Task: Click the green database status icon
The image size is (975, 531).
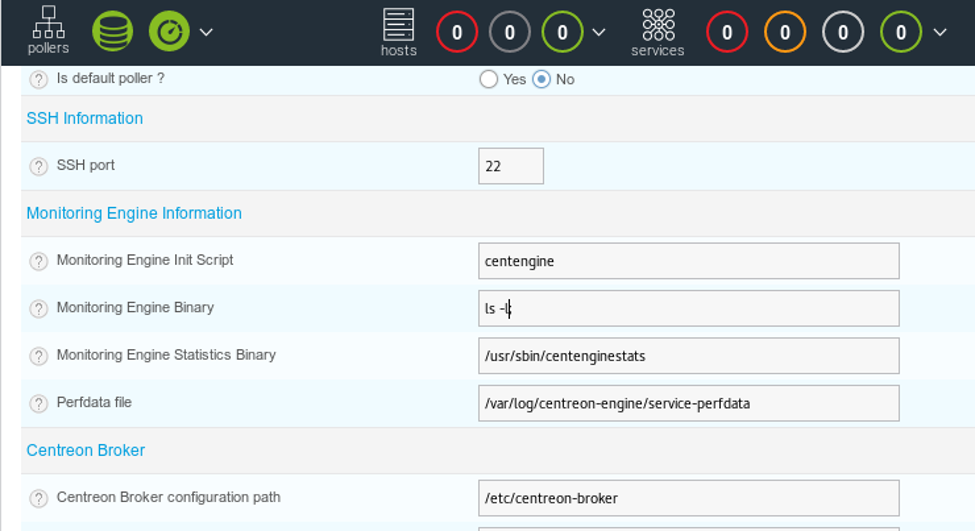Action: pyautogui.click(x=112, y=32)
